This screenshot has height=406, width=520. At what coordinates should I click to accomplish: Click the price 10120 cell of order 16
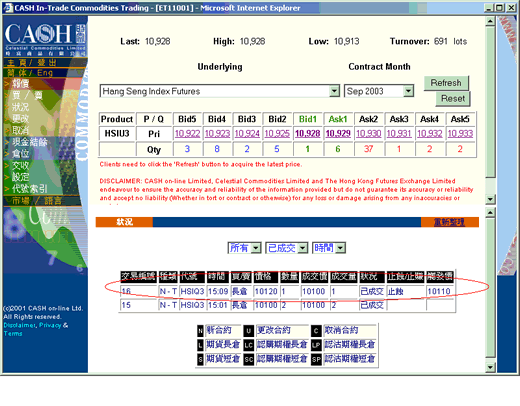[266, 291]
